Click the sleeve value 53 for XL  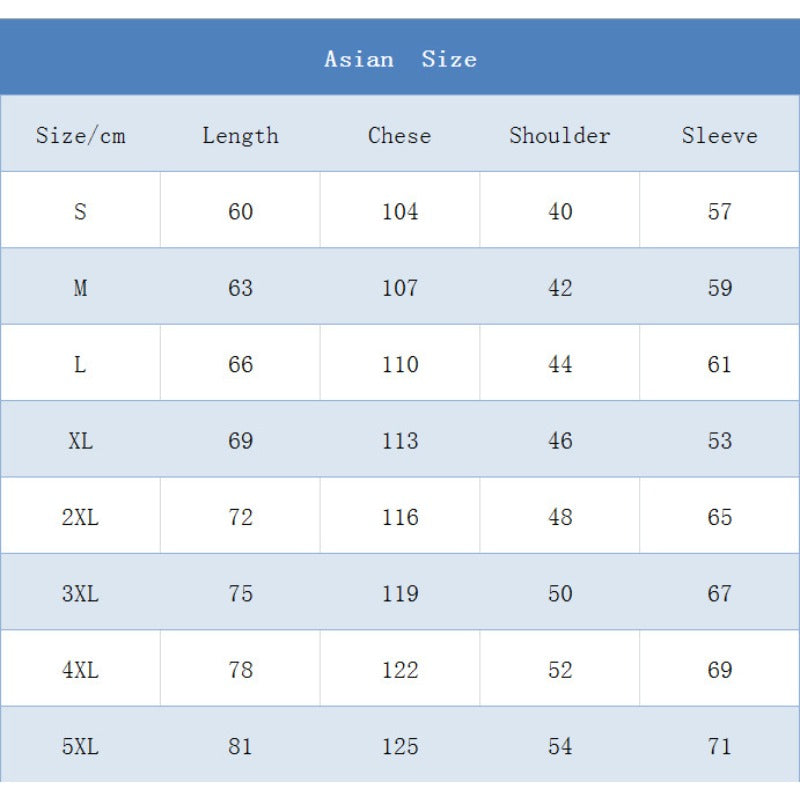(720, 441)
